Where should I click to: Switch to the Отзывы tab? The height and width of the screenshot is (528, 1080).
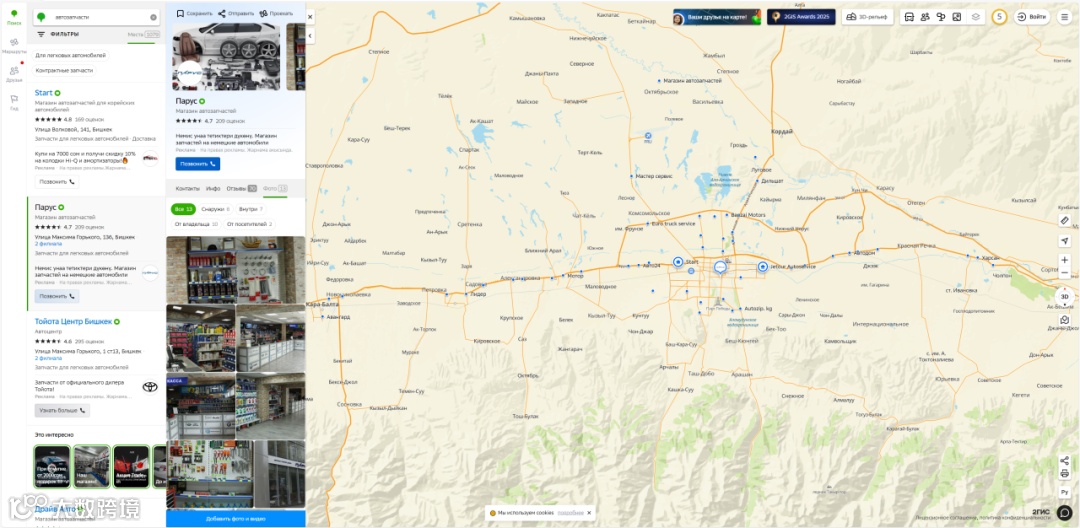point(241,189)
